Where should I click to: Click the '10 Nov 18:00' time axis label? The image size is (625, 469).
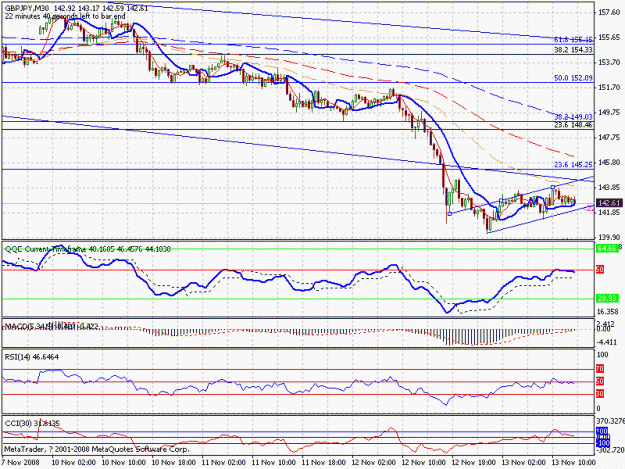click(173, 463)
